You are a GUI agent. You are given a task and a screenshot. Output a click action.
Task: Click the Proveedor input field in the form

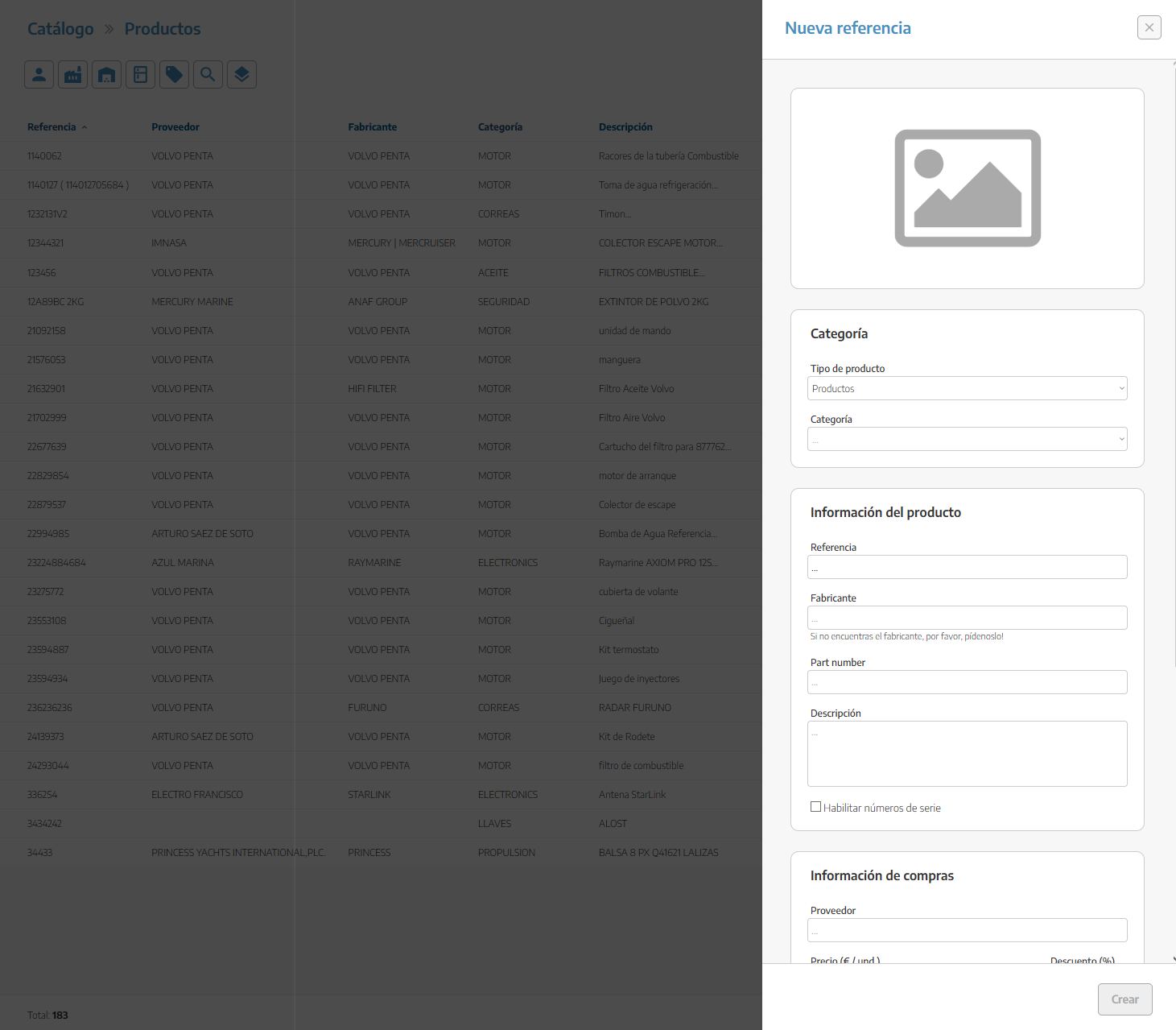tap(968, 930)
